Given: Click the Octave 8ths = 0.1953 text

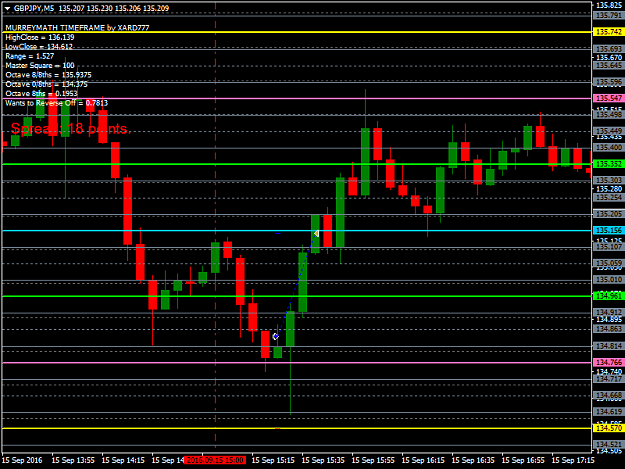Looking at the screenshot, I should 41,94.
